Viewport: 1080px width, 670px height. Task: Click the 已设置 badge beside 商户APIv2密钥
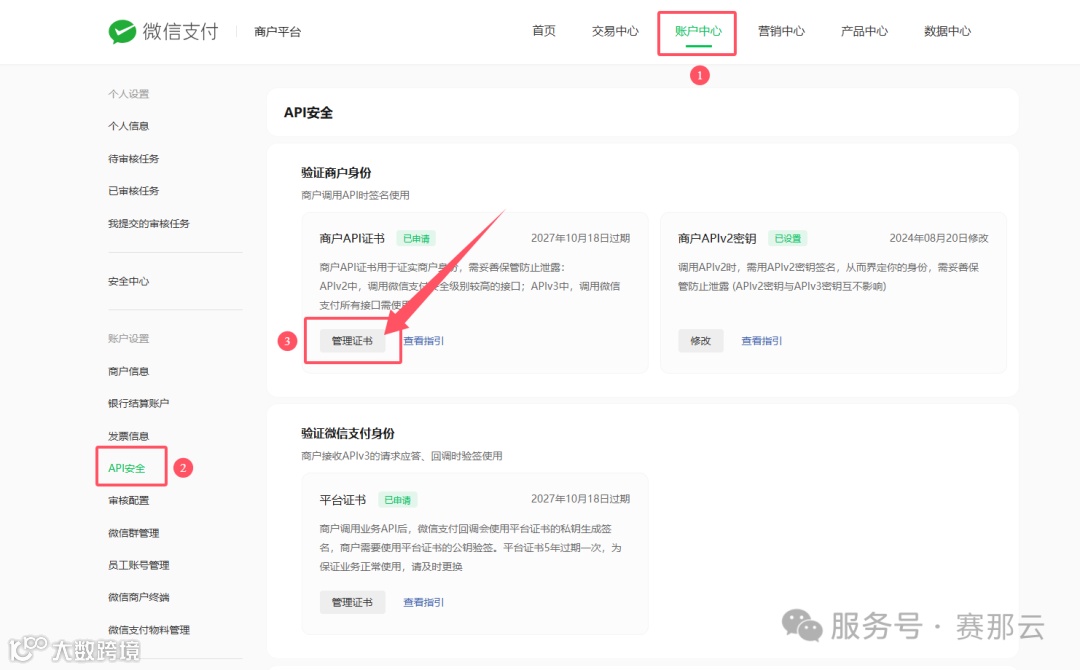pyautogui.click(x=787, y=239)
